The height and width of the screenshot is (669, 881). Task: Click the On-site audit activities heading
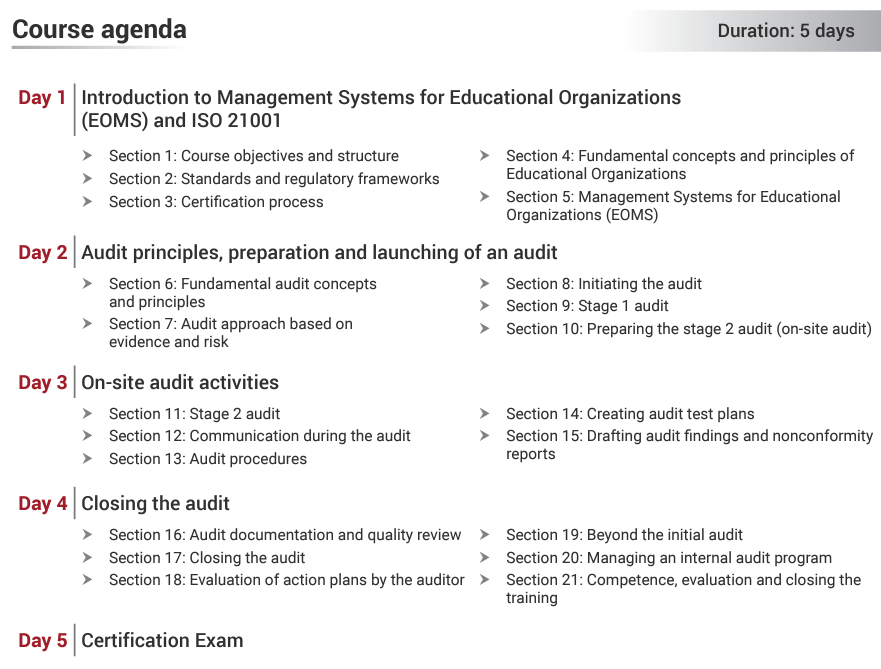pos(179,383)
